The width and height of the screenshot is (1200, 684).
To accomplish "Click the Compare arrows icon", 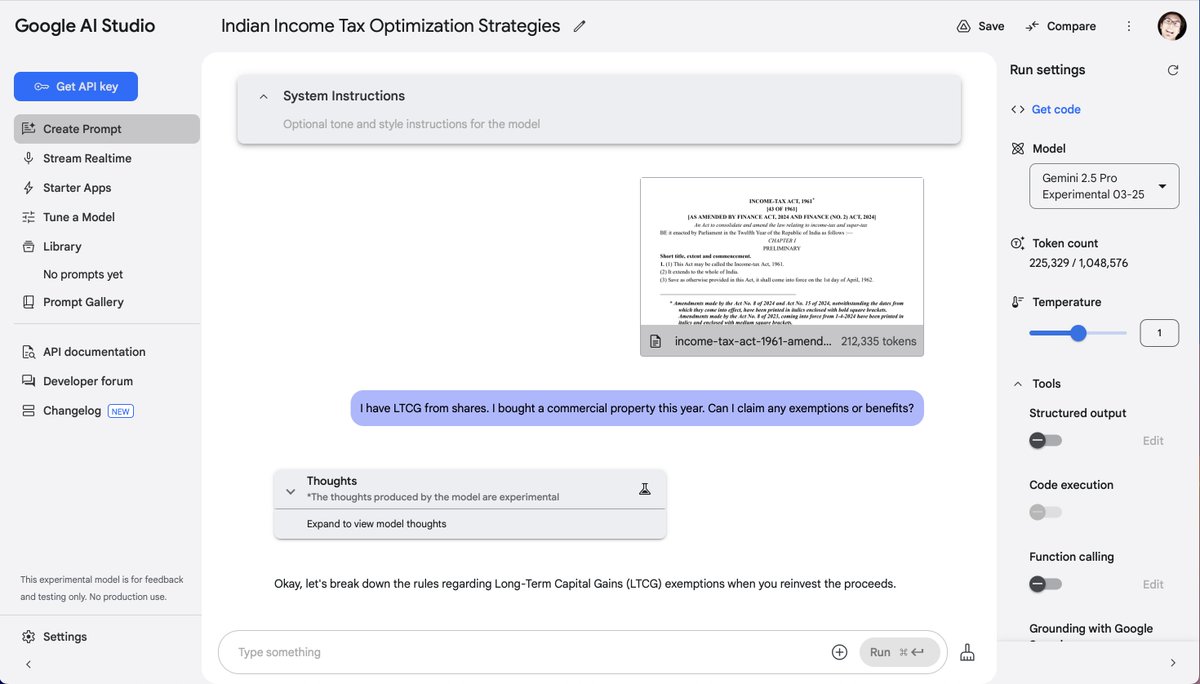I will coord(1032,26).
